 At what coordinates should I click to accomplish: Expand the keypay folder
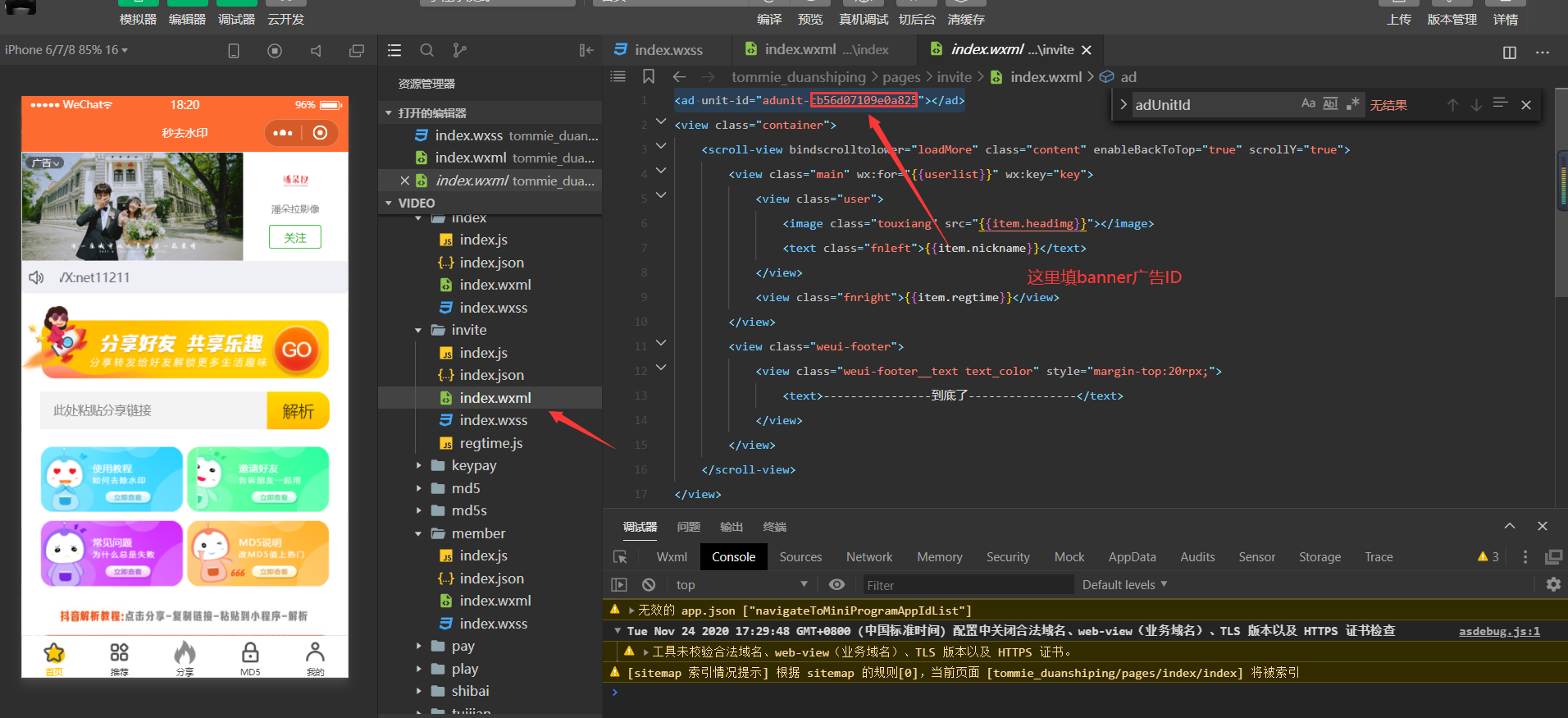point(473,465)
